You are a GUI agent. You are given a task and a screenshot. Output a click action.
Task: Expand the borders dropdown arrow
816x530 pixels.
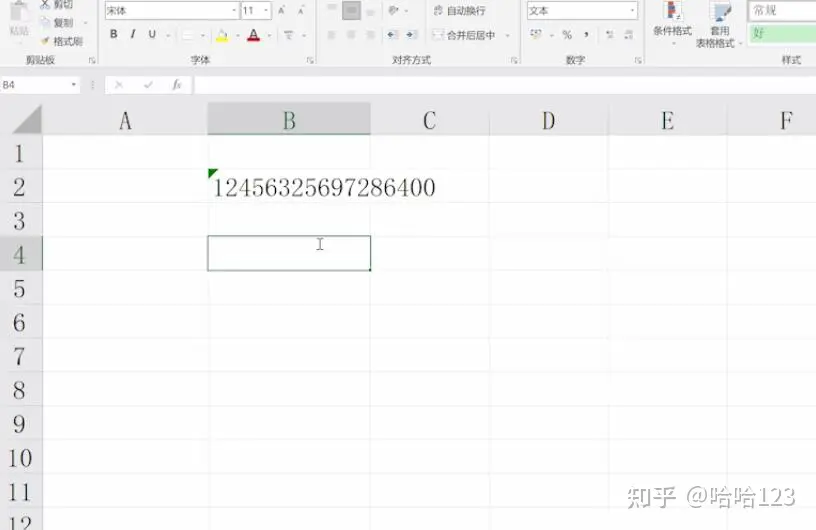(202, 35)
